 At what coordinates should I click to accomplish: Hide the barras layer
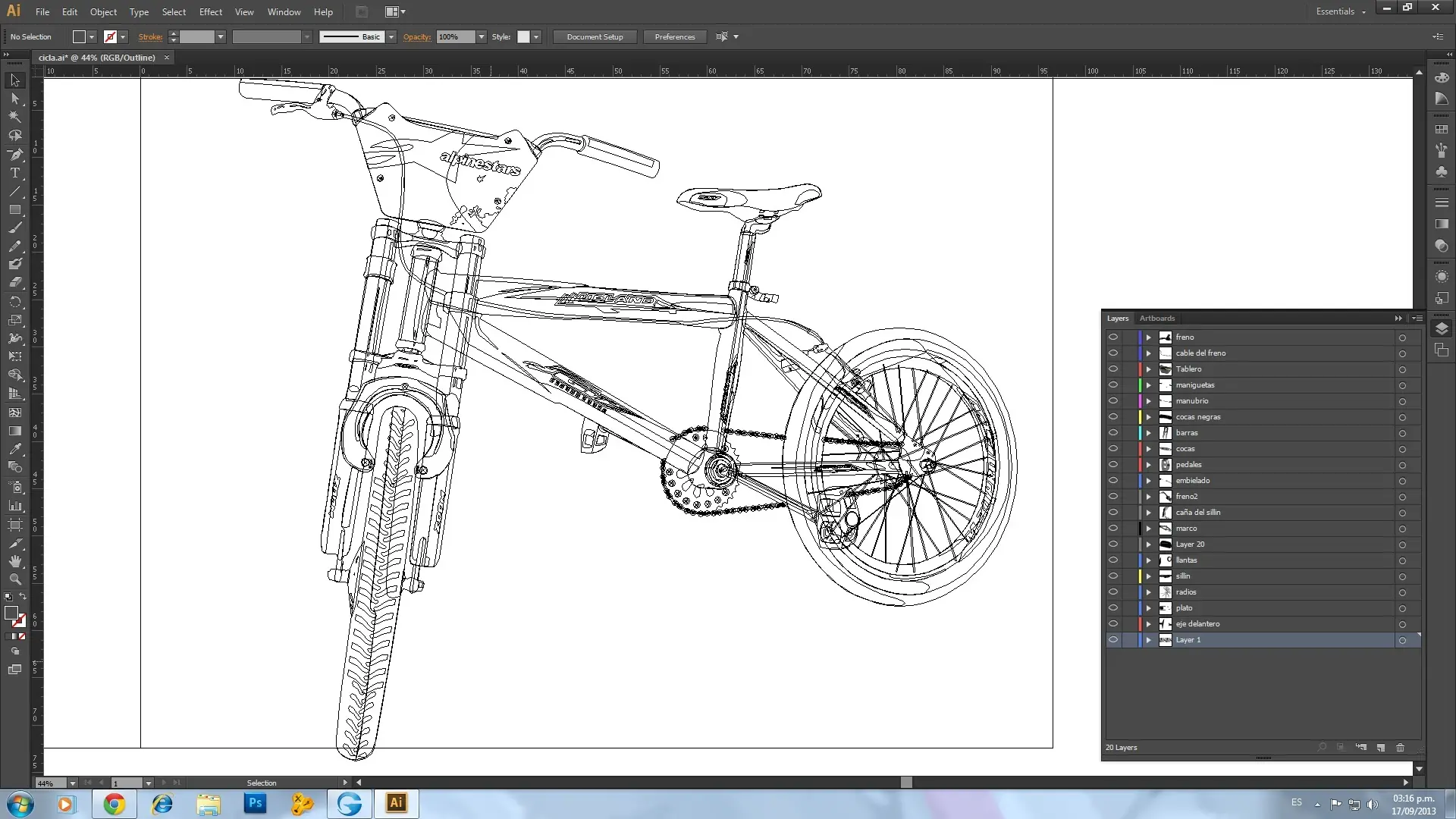click(x=1112, y=433)
